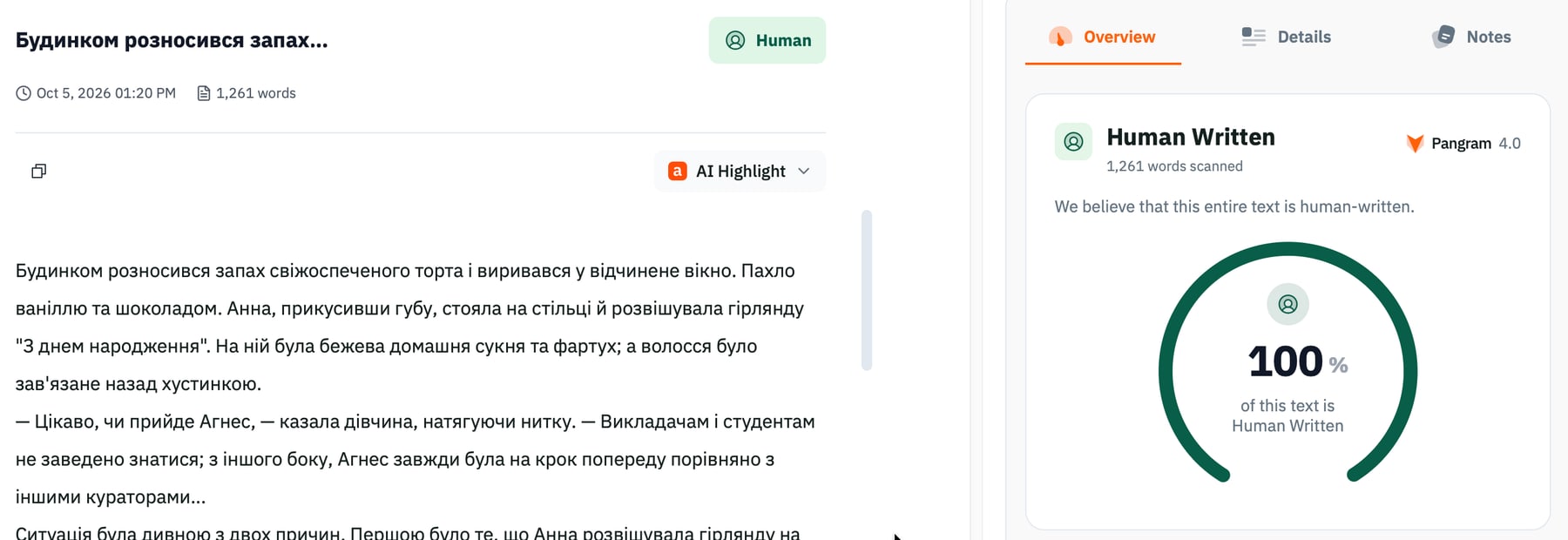This screenshot has height=540, width=1568.
Task: Click the "1,261 words" count under title
Action: coord(256,93)
